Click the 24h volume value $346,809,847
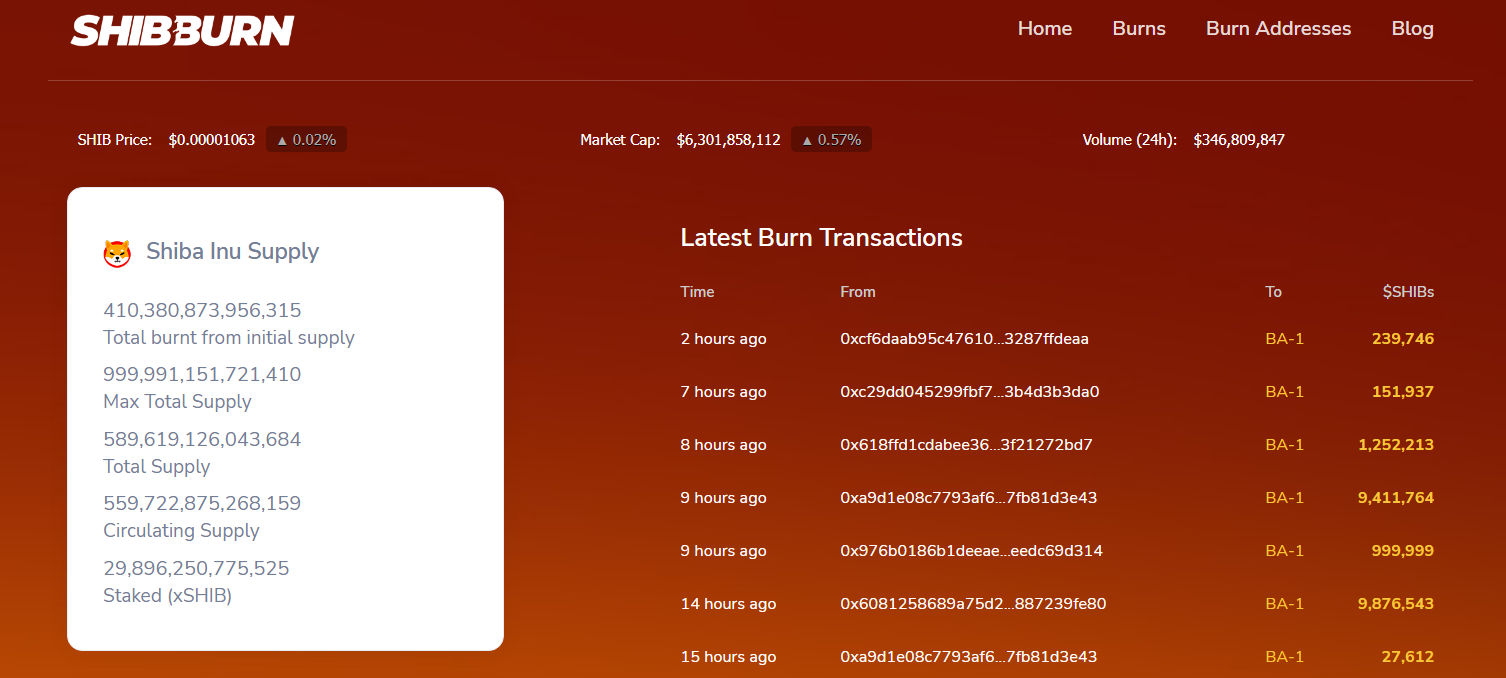 1239,140
